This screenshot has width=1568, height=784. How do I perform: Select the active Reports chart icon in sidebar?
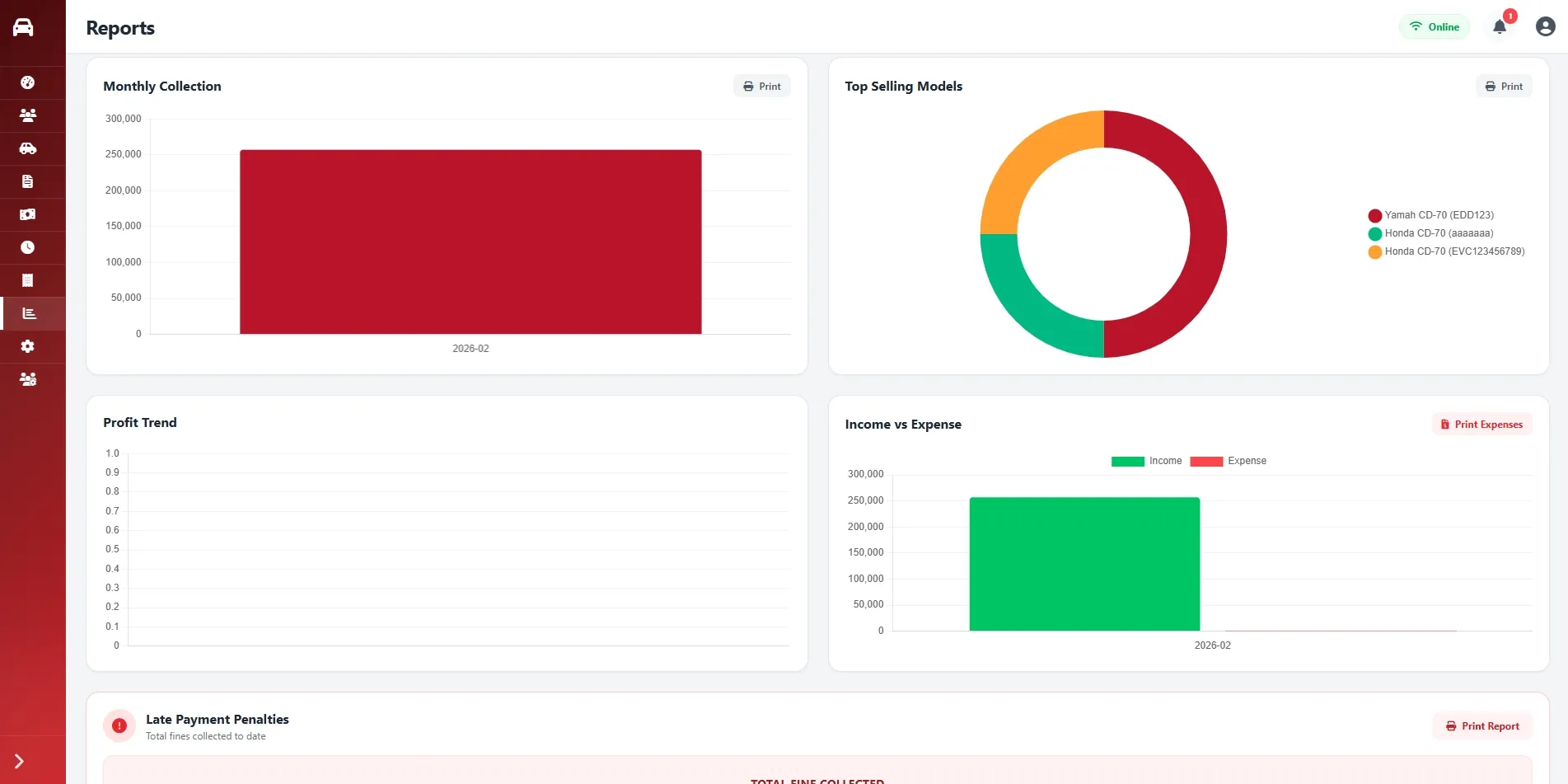30,313
